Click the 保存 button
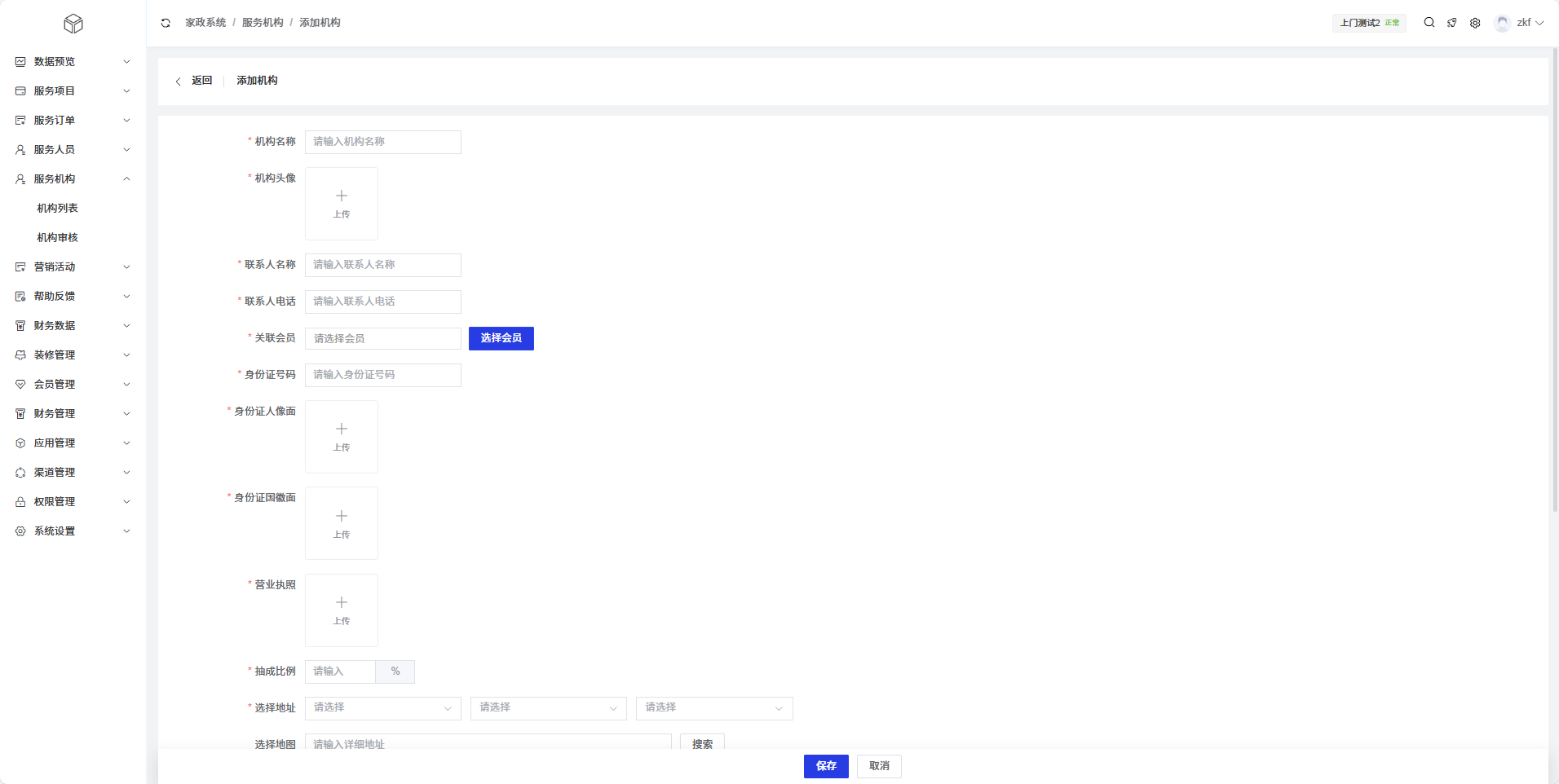Image resolution: width=1559 pixels, height=784 pixels. pos(826,766)
